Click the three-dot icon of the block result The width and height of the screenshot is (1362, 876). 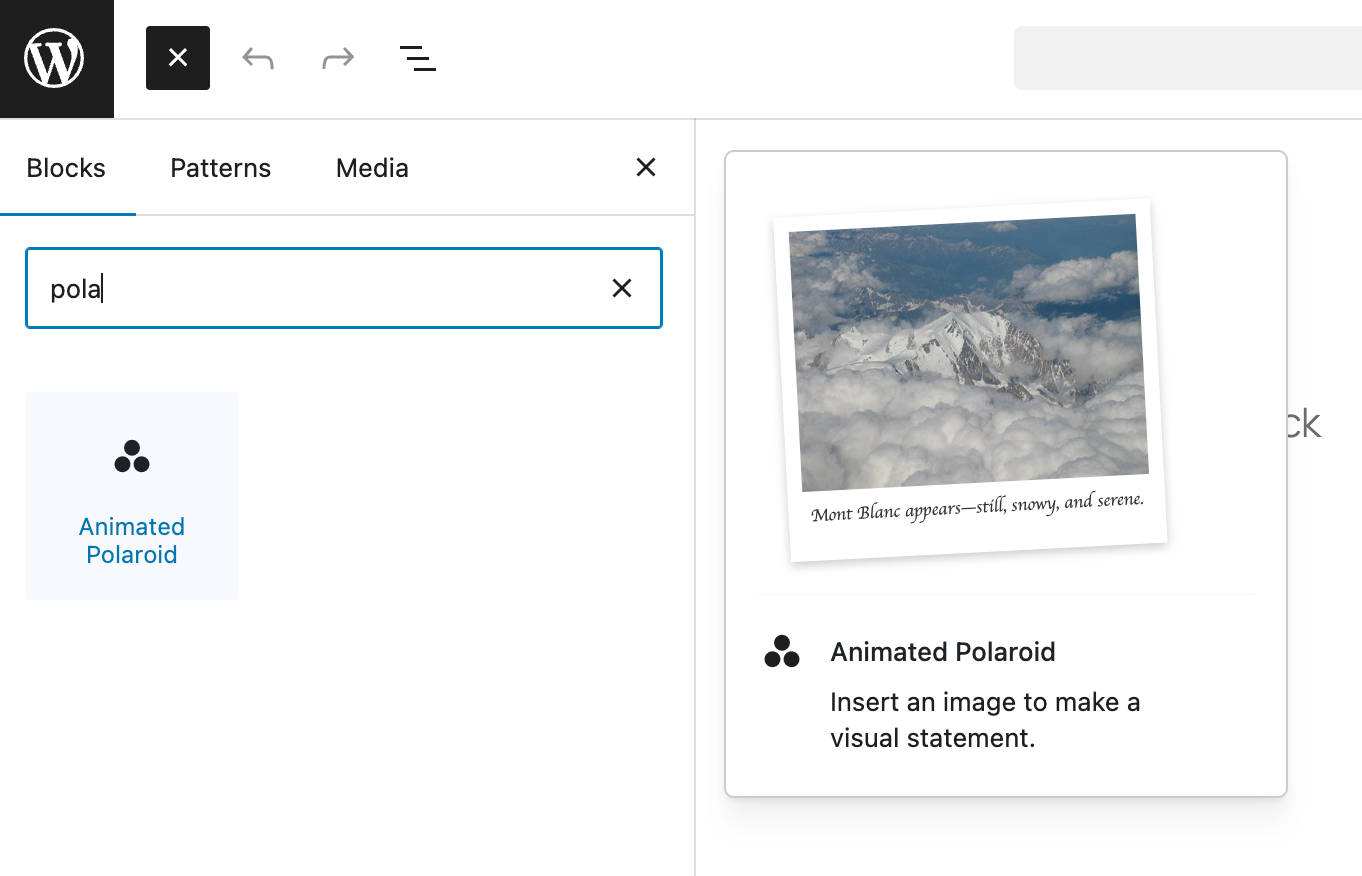[132, 456]
